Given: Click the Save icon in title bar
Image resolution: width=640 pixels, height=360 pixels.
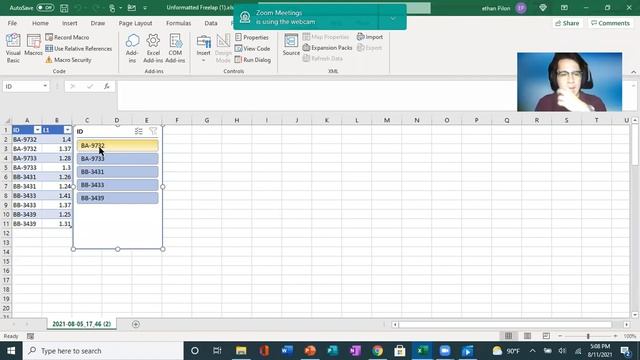Looking at the screenshot, I should click(x=64, y=8).
